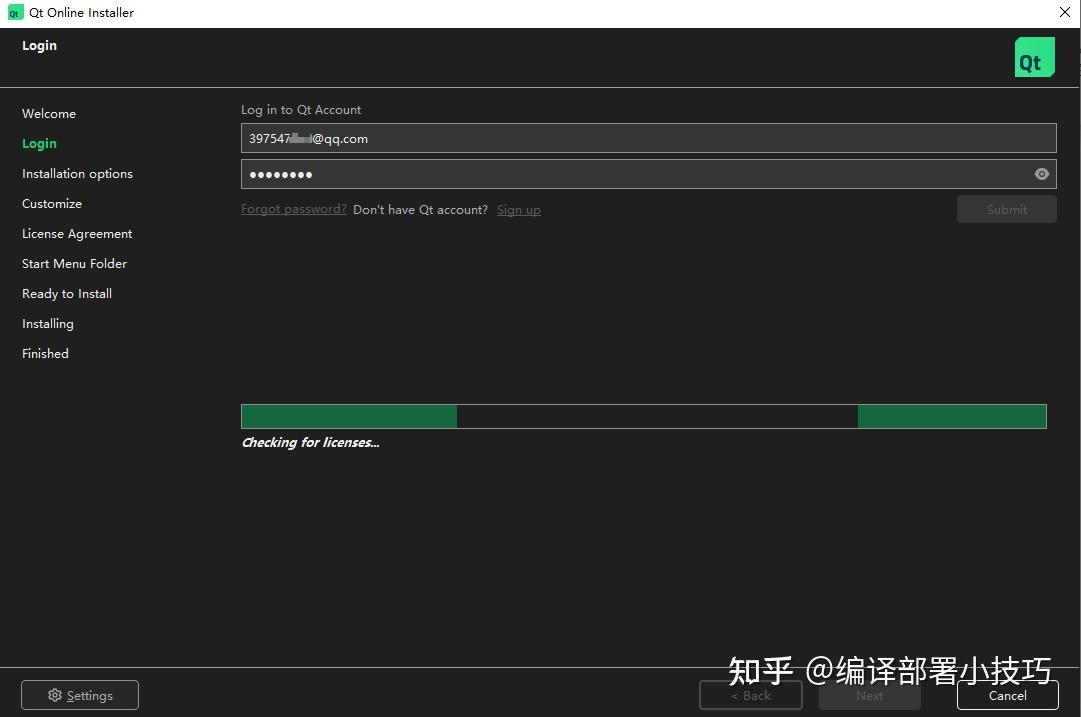Screen dimensions: 1081x717
Task: Open the Sign up link
Action: click(x=518, y=209)
